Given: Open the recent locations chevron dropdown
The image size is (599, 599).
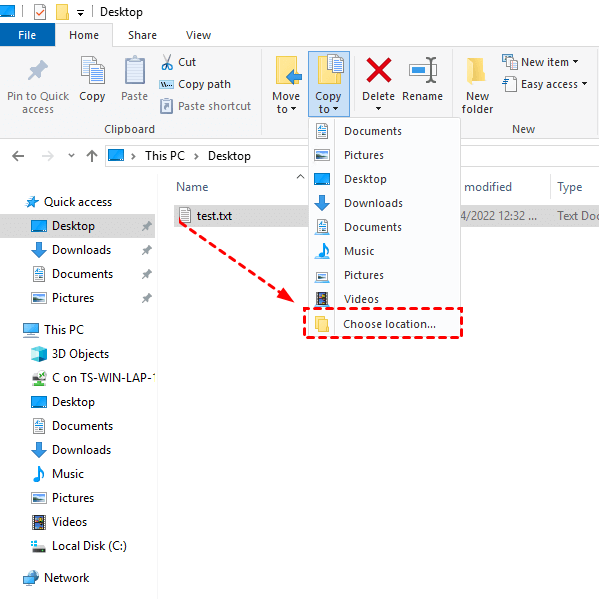Looking at the screenshot, I should 71,156.
